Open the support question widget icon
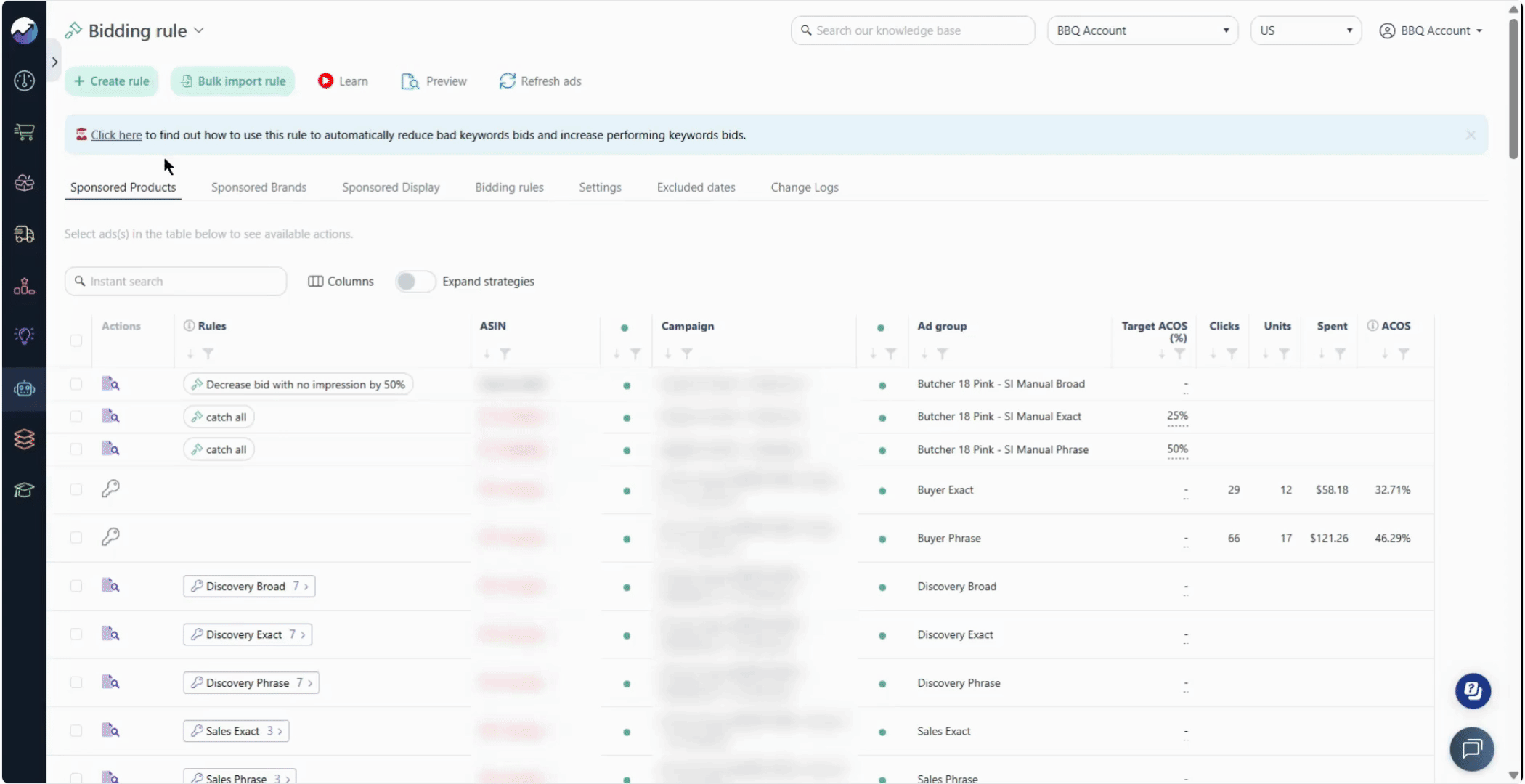Viewport: 1525px width, 784px height. (1473, 690)
